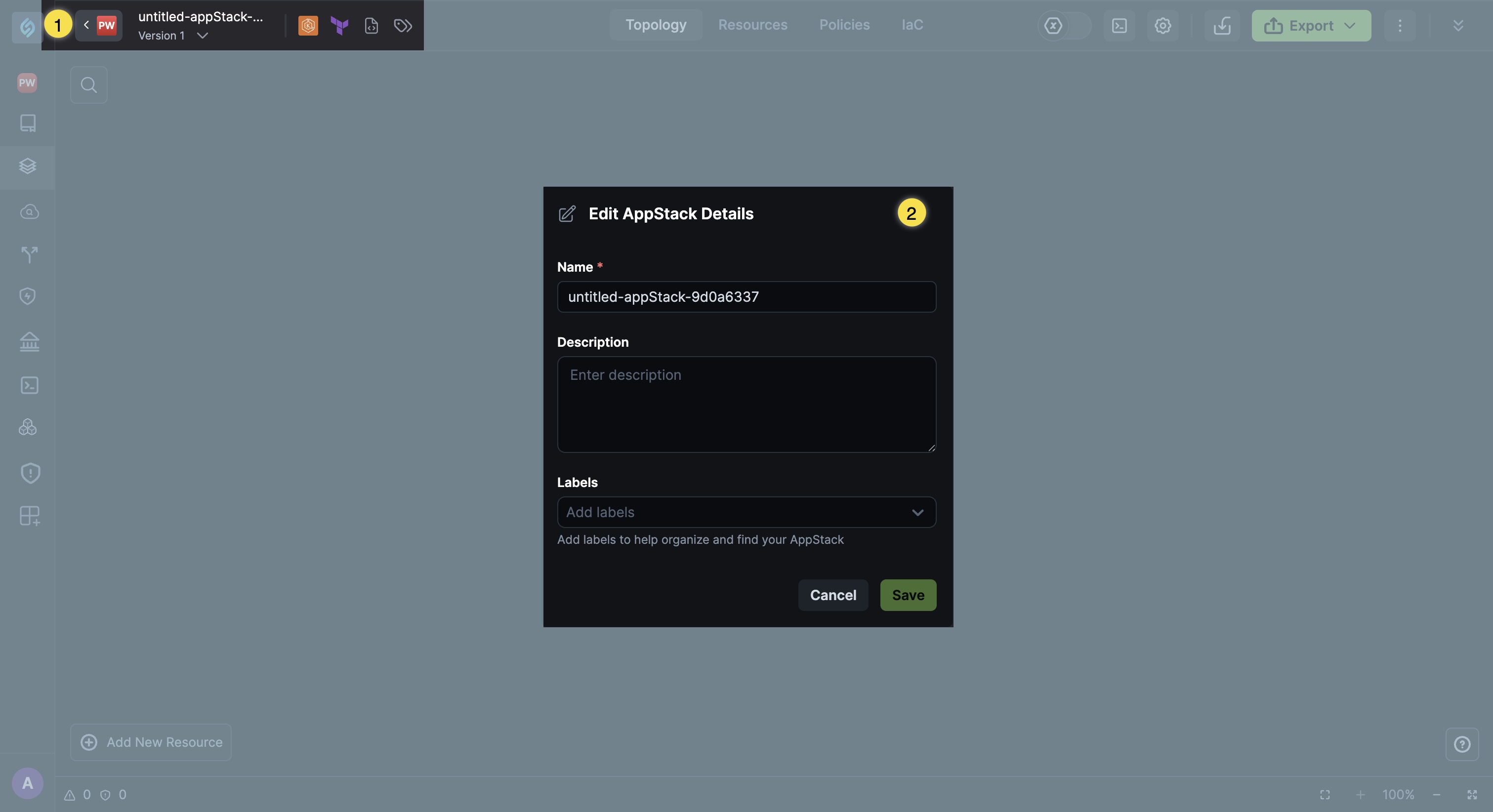Viewport: 1493px width, 812px height.
Task: Open the three-dot more options menu
Action: 1399,26
